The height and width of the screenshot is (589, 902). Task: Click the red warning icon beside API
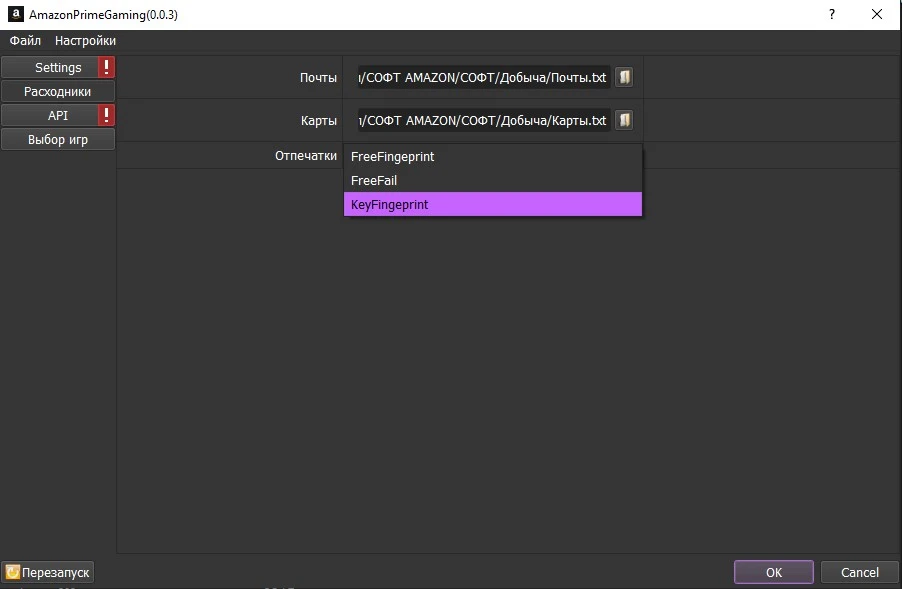[106, 116]
